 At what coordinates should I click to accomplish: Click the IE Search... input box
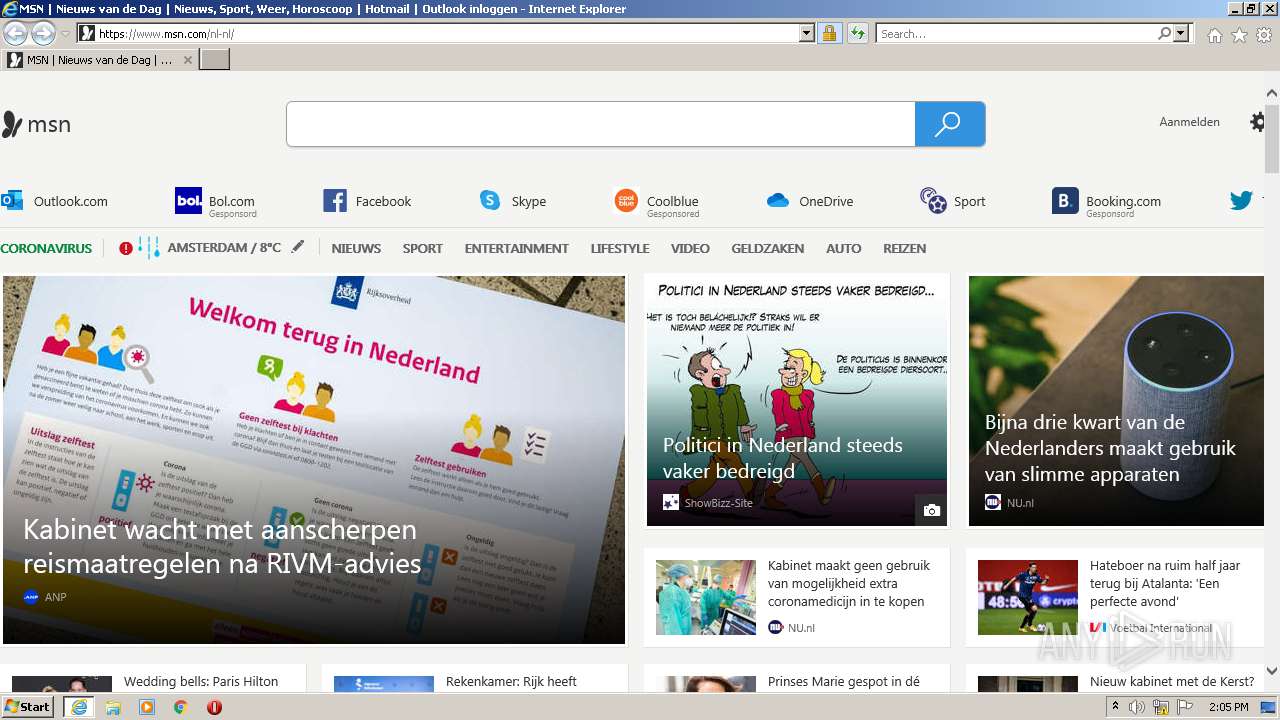(x=1016, y=33)
